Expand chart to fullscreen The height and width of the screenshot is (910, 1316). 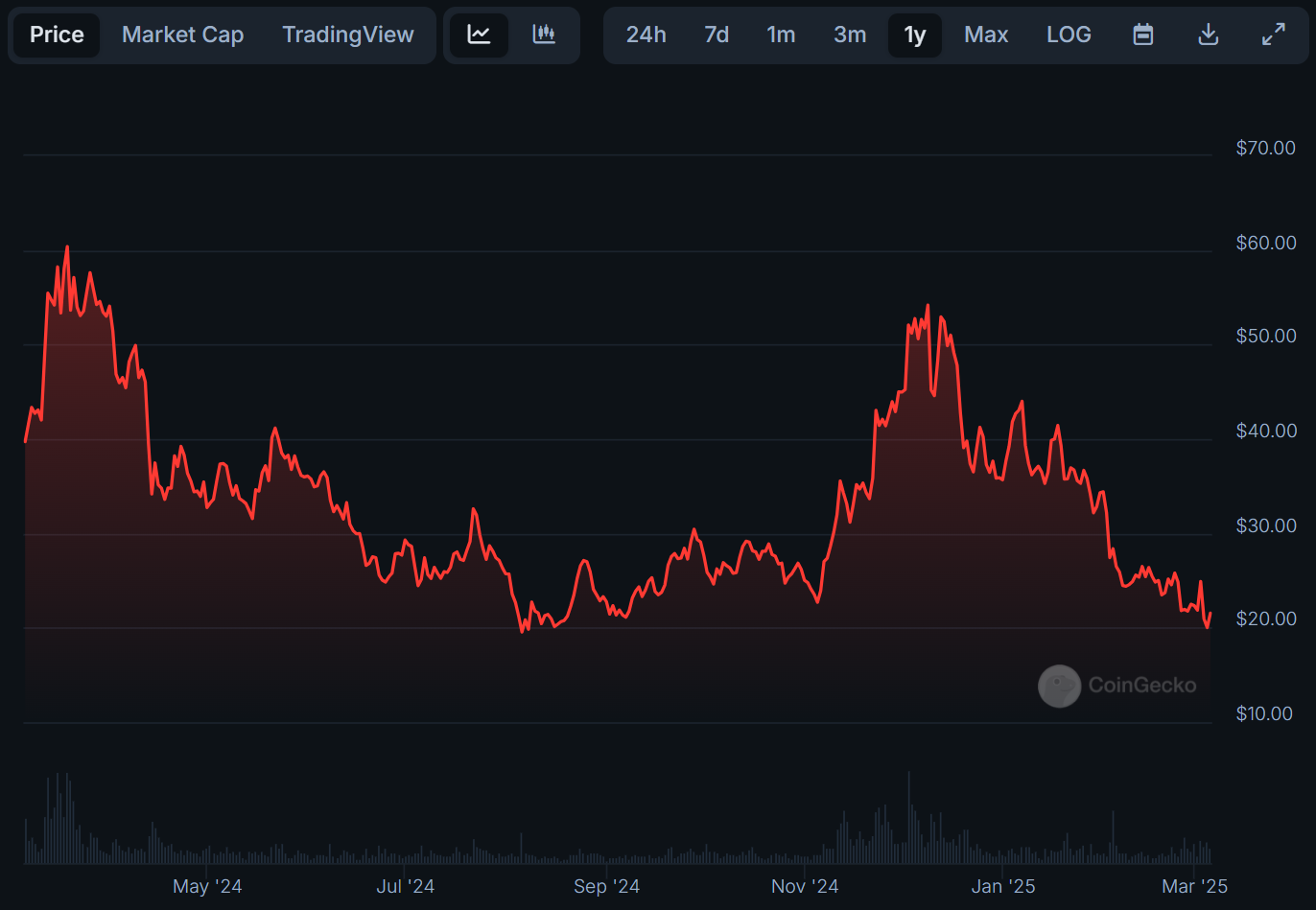[x=1273, y=35]
